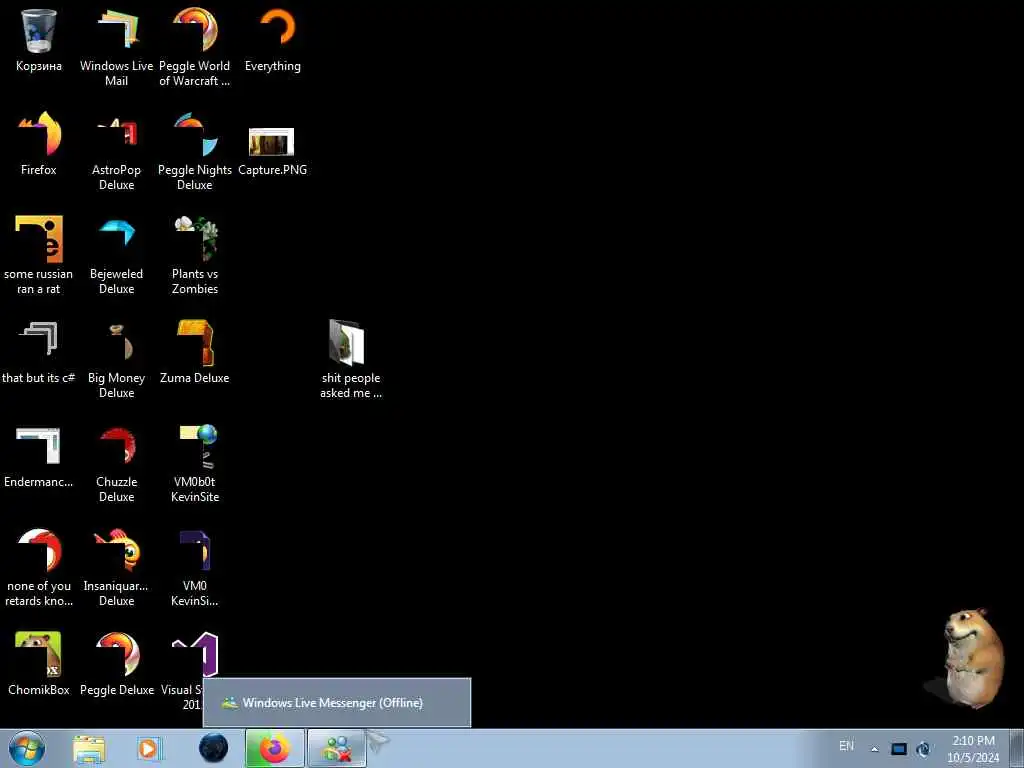Select the Windows Live Mail desktop shortcut
Image resolution: width=1024 pixels, height=768 pixels.
point(116,47)
